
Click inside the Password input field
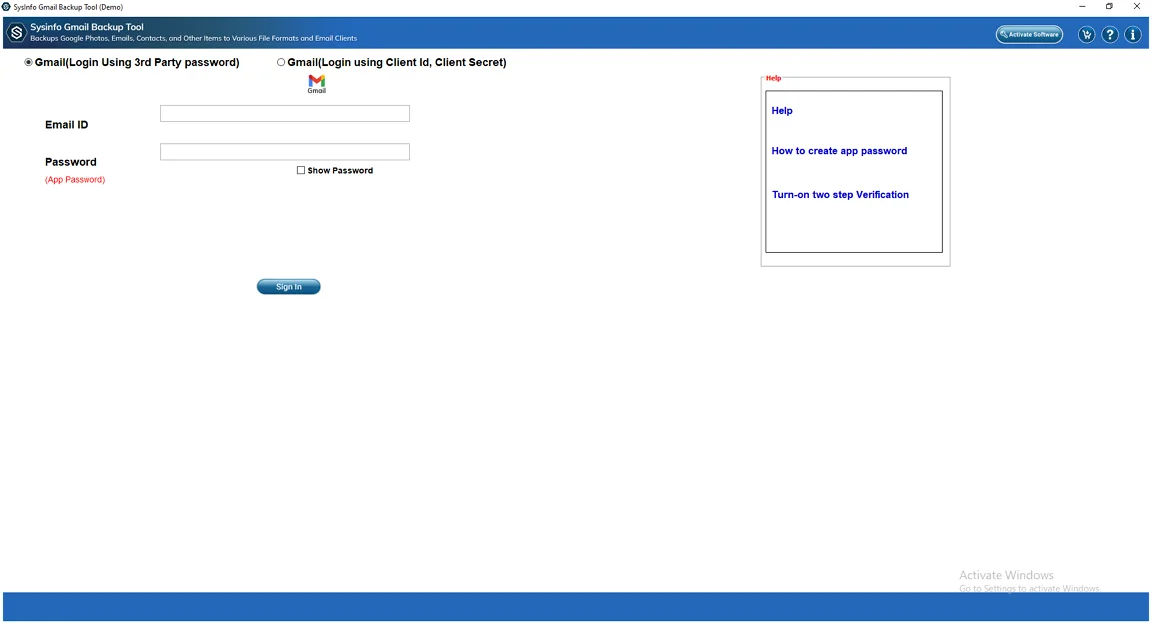click(x=284, y=151)
